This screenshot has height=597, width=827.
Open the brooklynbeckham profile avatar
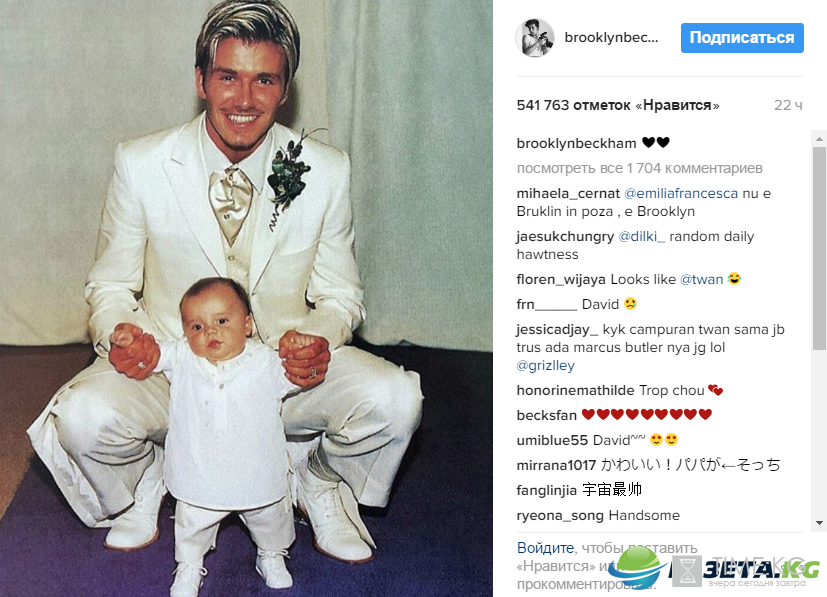coord(535,38)
